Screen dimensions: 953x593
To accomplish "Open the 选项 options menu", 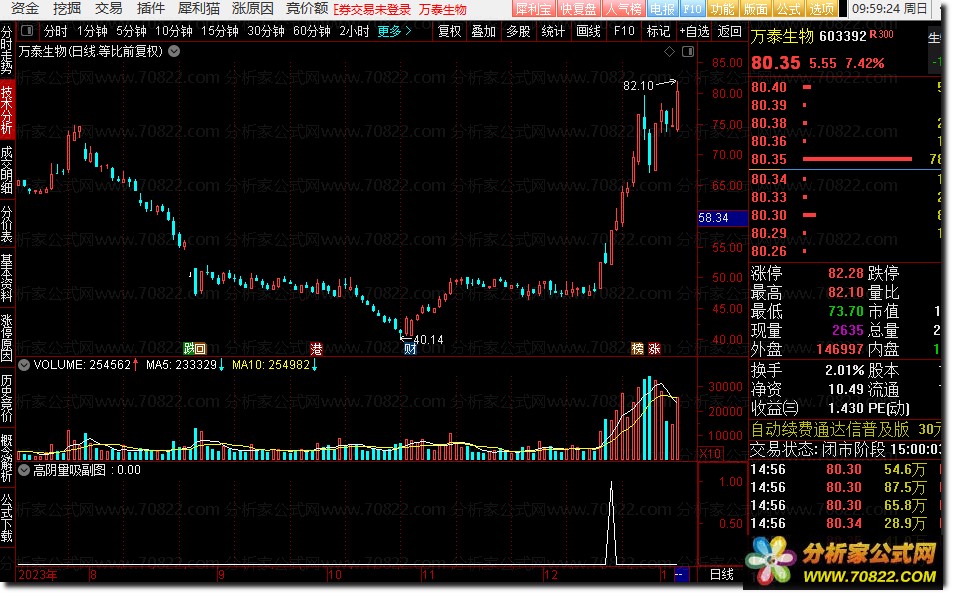I will pyautogui.click(x=821, y=9).
